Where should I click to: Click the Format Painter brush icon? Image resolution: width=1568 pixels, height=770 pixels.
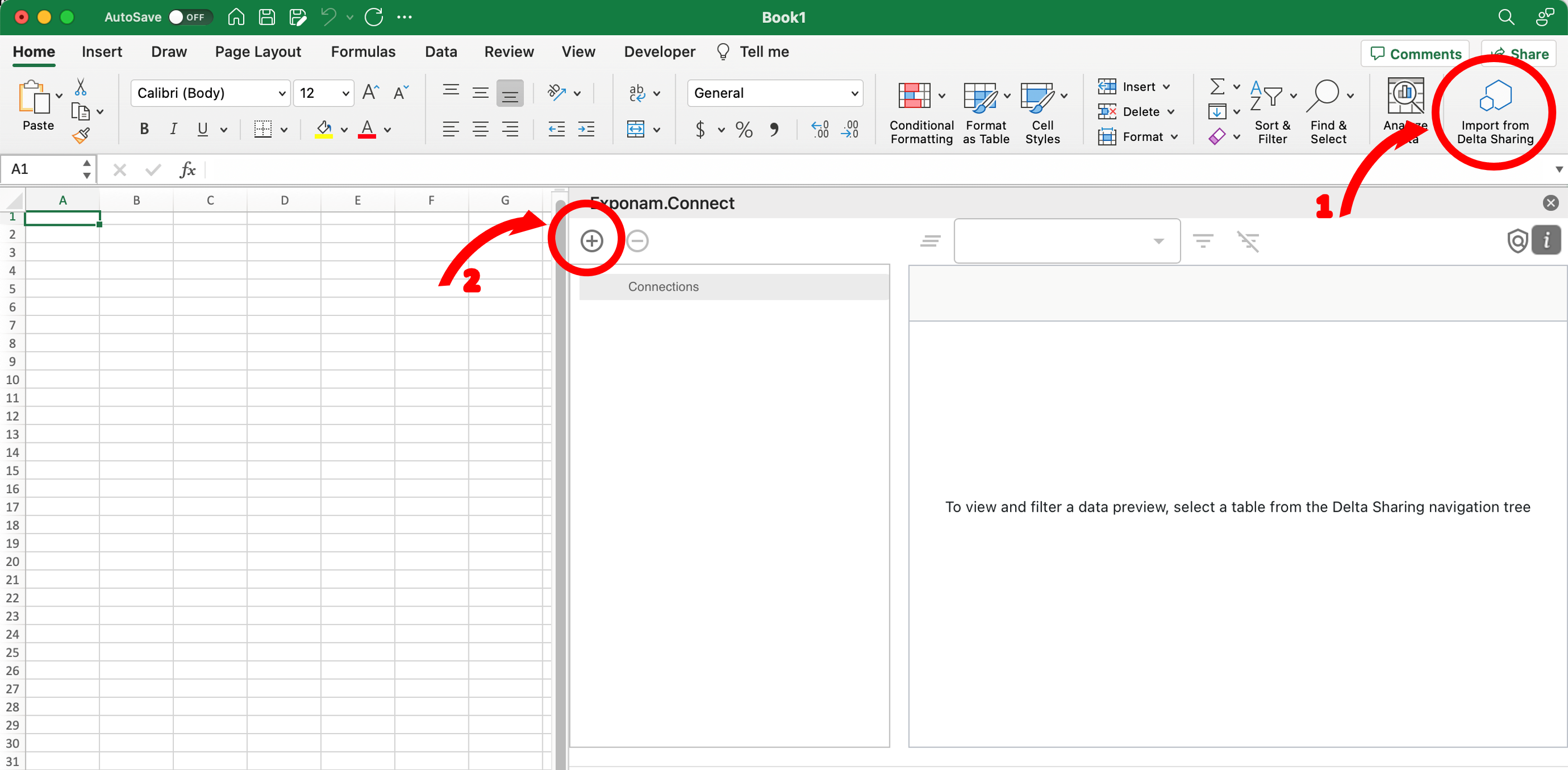81,136
